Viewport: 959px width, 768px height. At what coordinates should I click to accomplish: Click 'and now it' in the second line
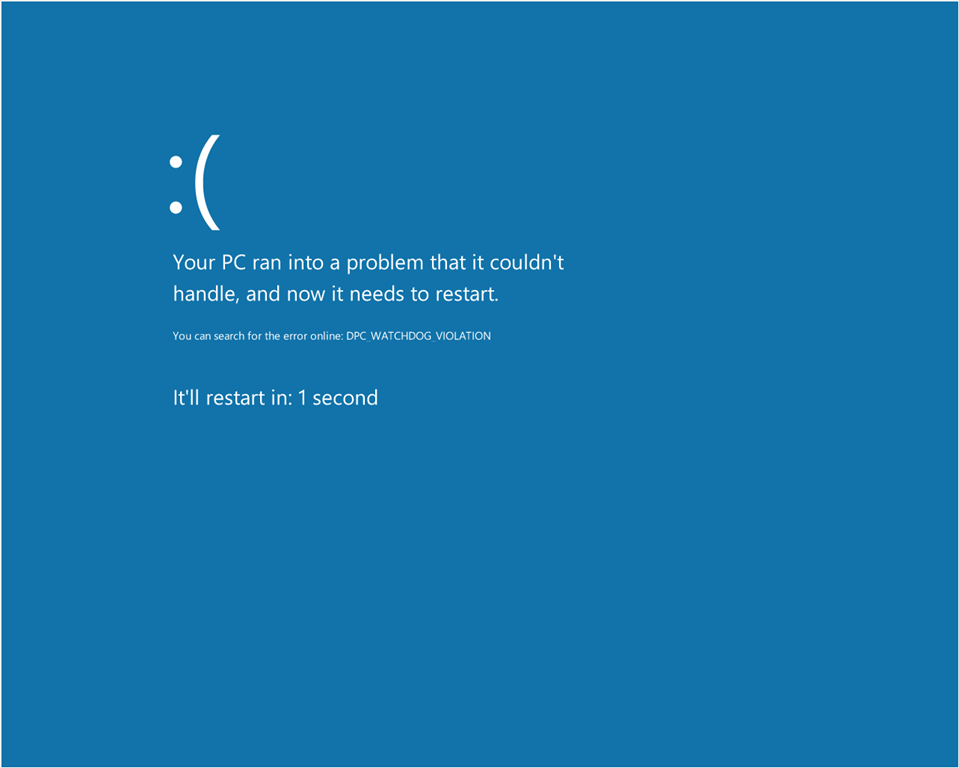point(295,294)
